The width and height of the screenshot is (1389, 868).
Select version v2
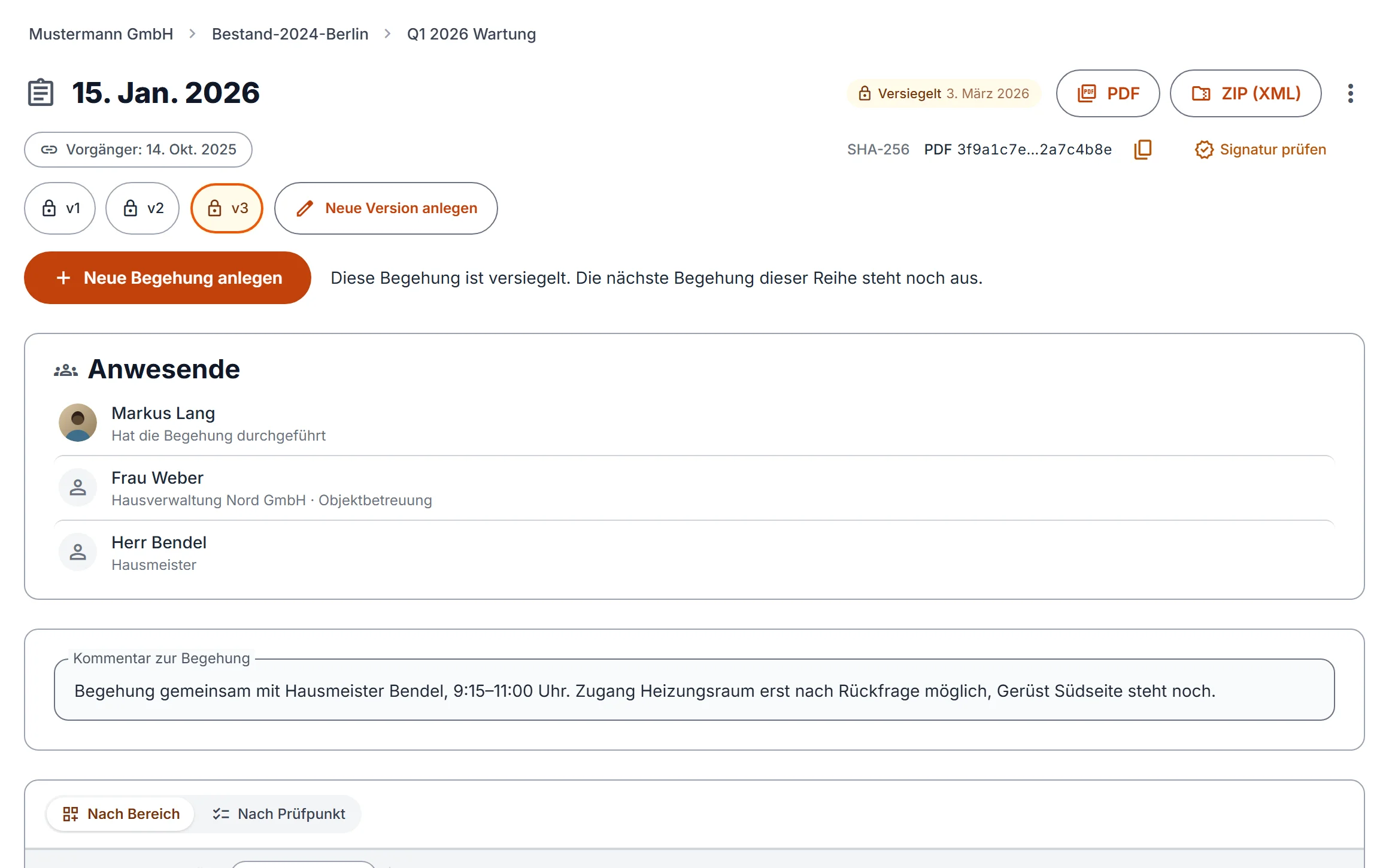tap(142, 208)
